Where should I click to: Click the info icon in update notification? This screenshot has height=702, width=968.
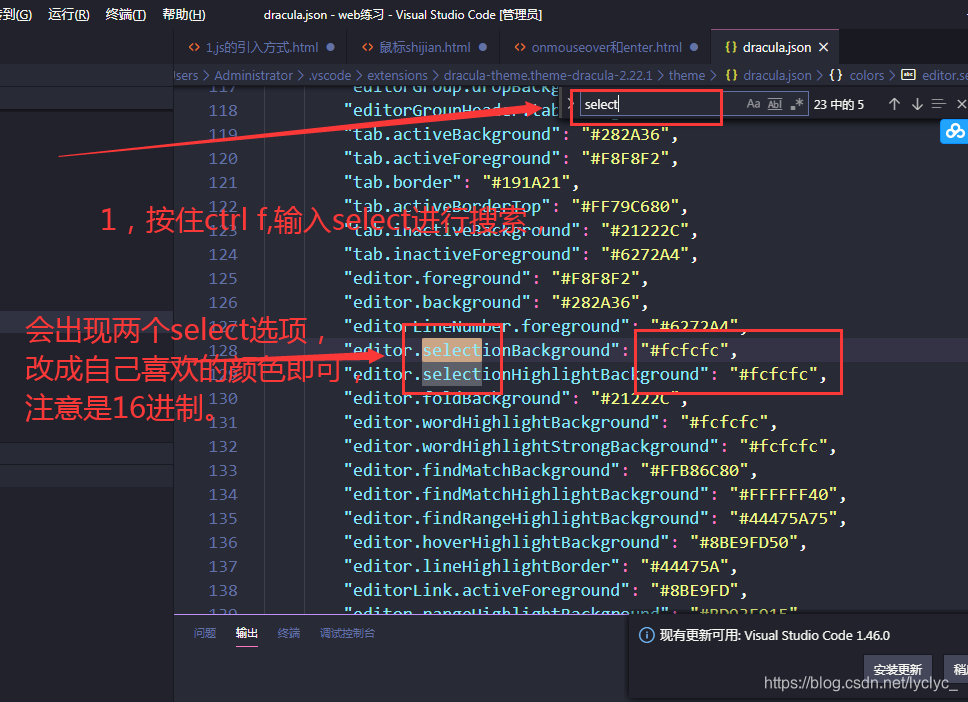646,635
